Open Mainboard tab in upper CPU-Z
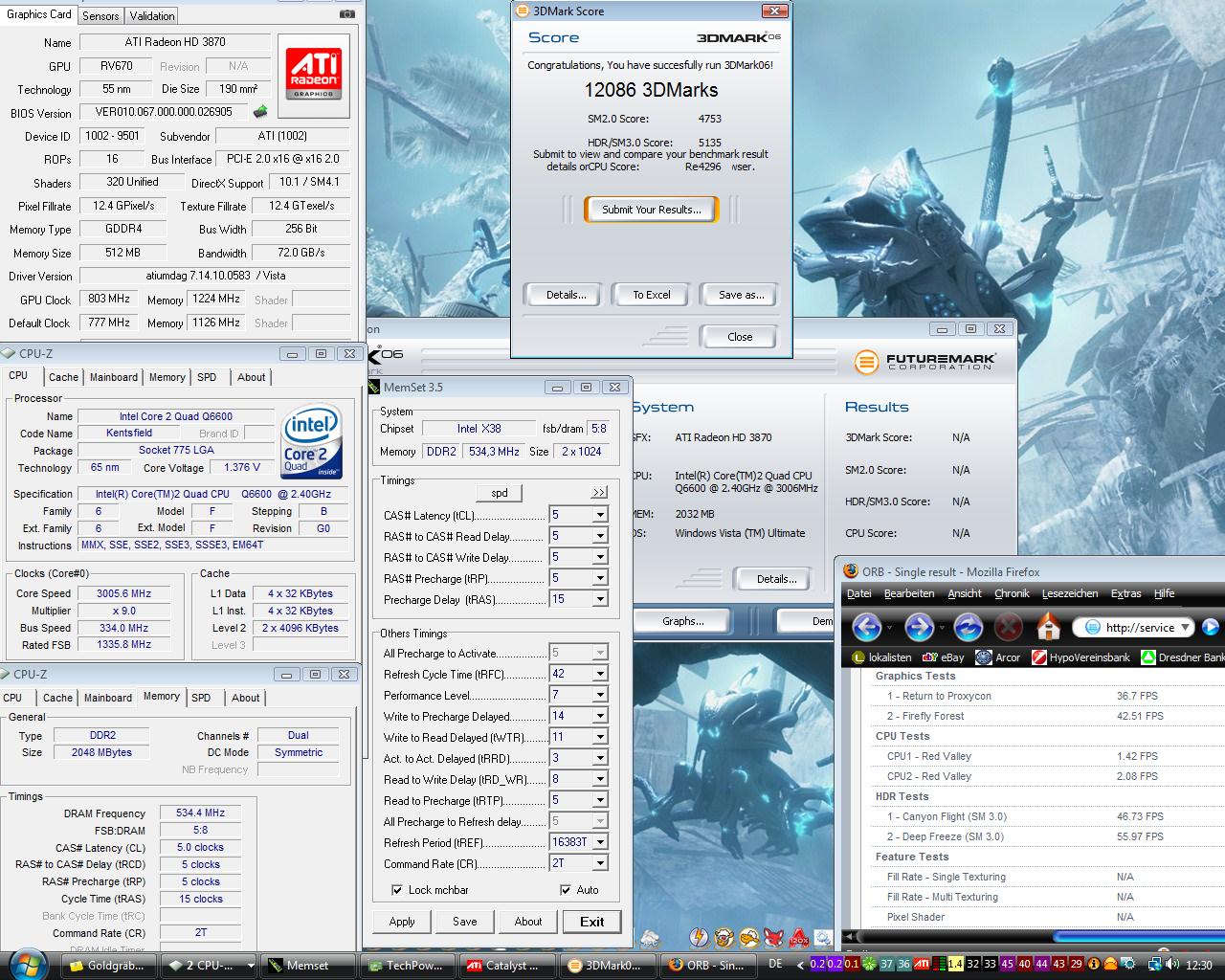1225x980 pixels. pos(114,377)
